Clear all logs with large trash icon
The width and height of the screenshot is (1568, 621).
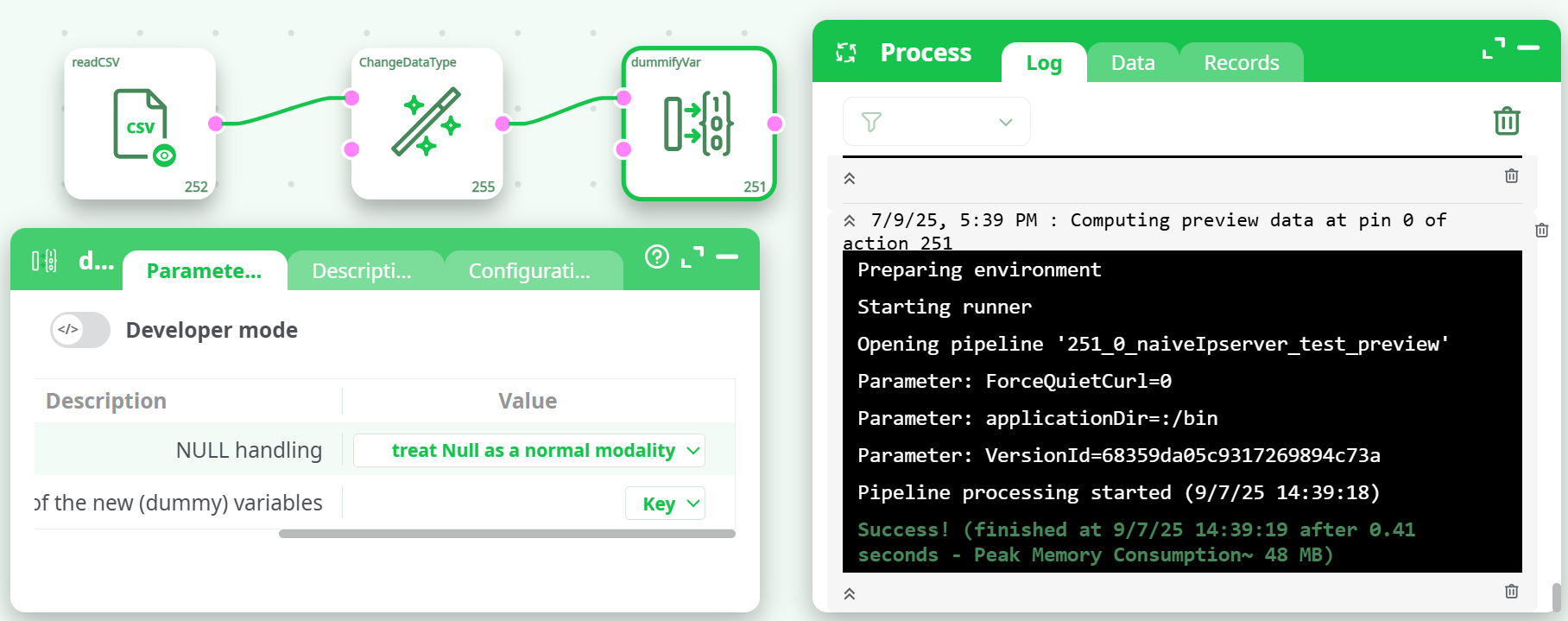point(1507,121)
